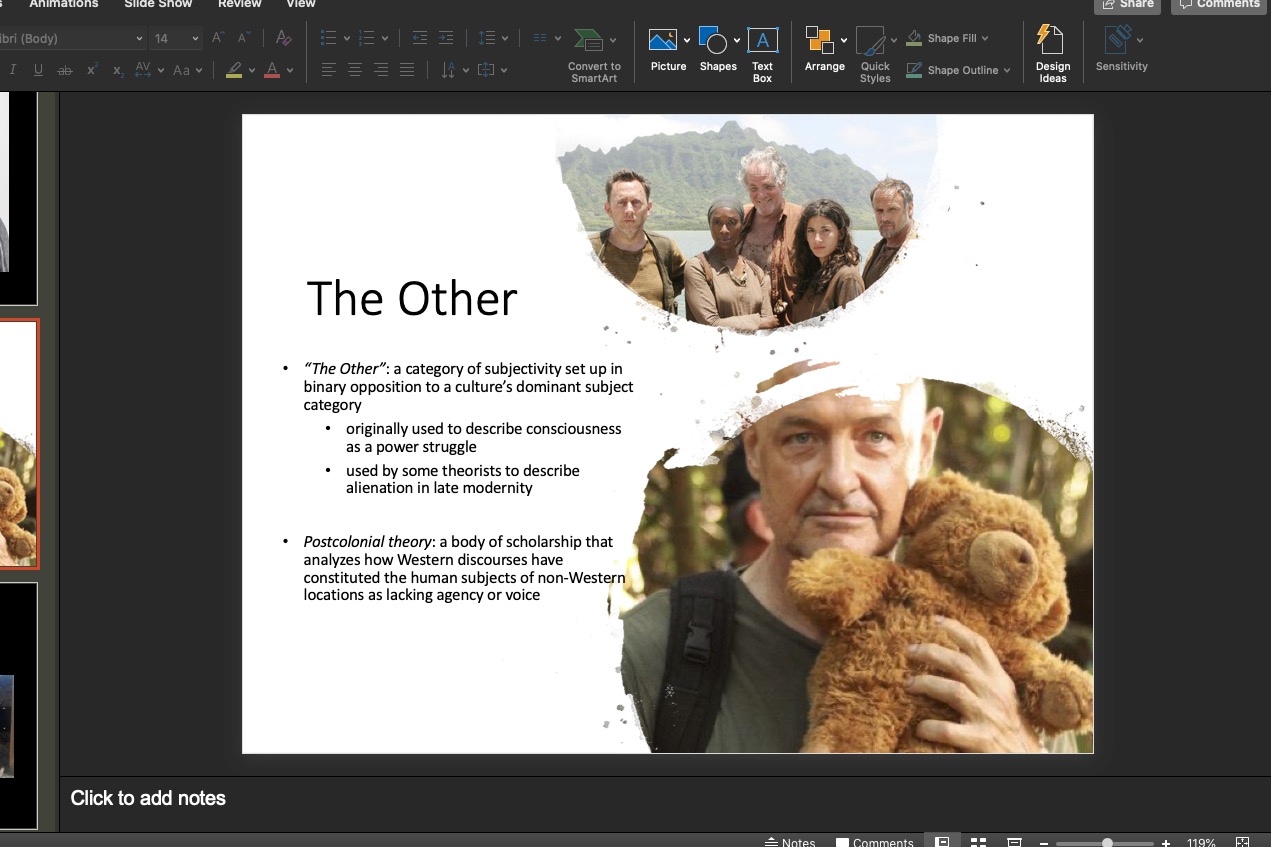
Task: Select the teddy bear slide thumbnail
Action: pos(18,444)
